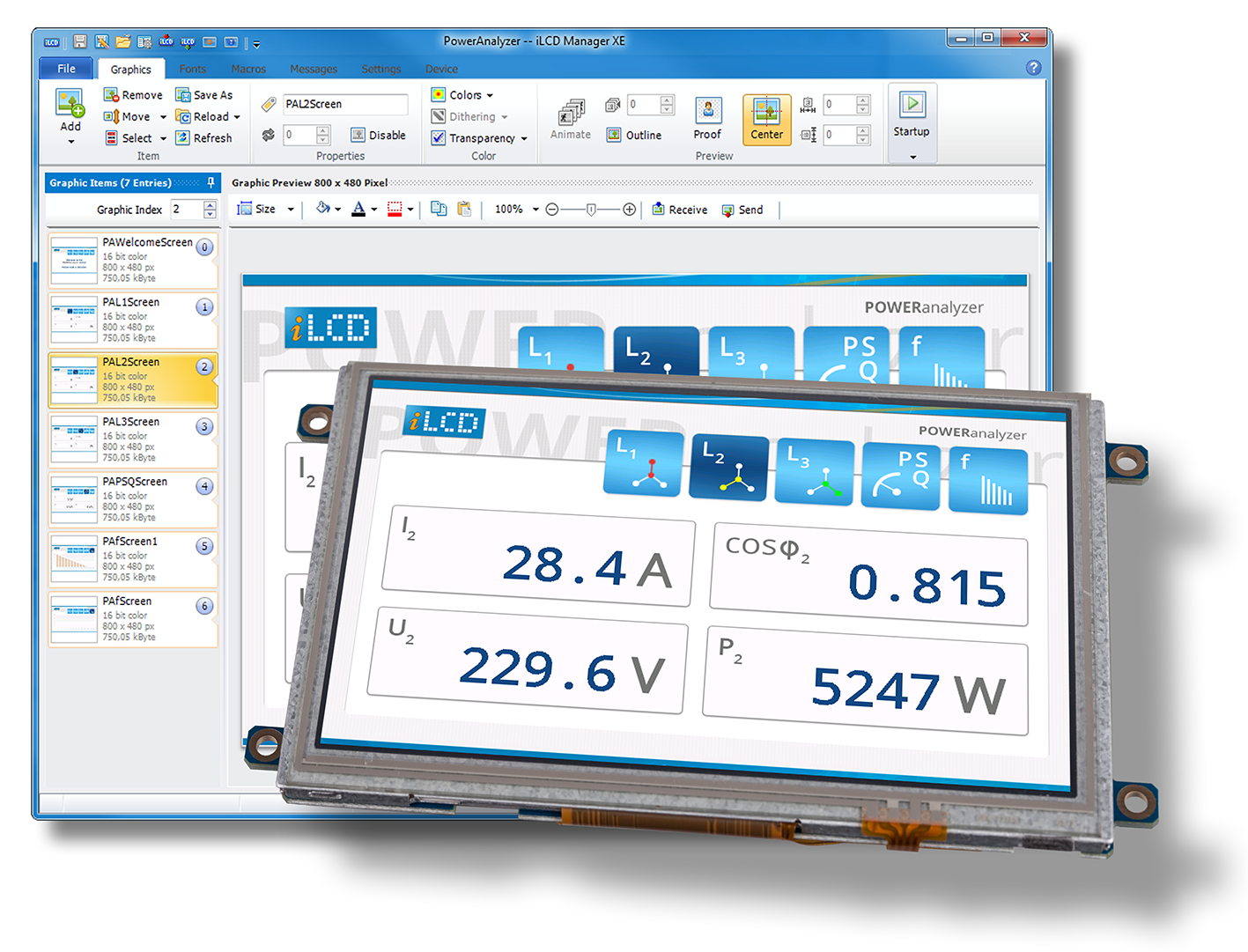Increase the vertical offset spinner
The image size is (1248, 952).
tap(863, 130)
